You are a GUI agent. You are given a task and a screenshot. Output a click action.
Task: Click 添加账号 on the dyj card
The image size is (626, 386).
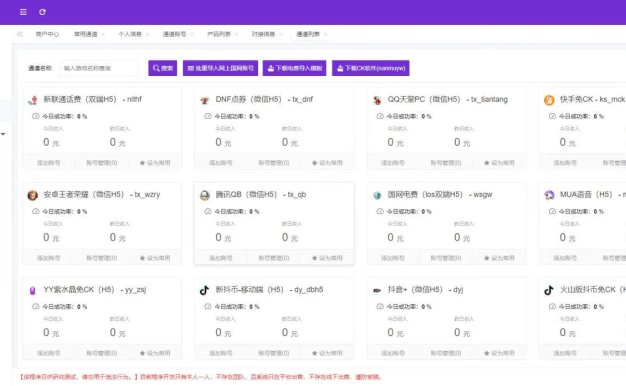click(x=393, y=353)
